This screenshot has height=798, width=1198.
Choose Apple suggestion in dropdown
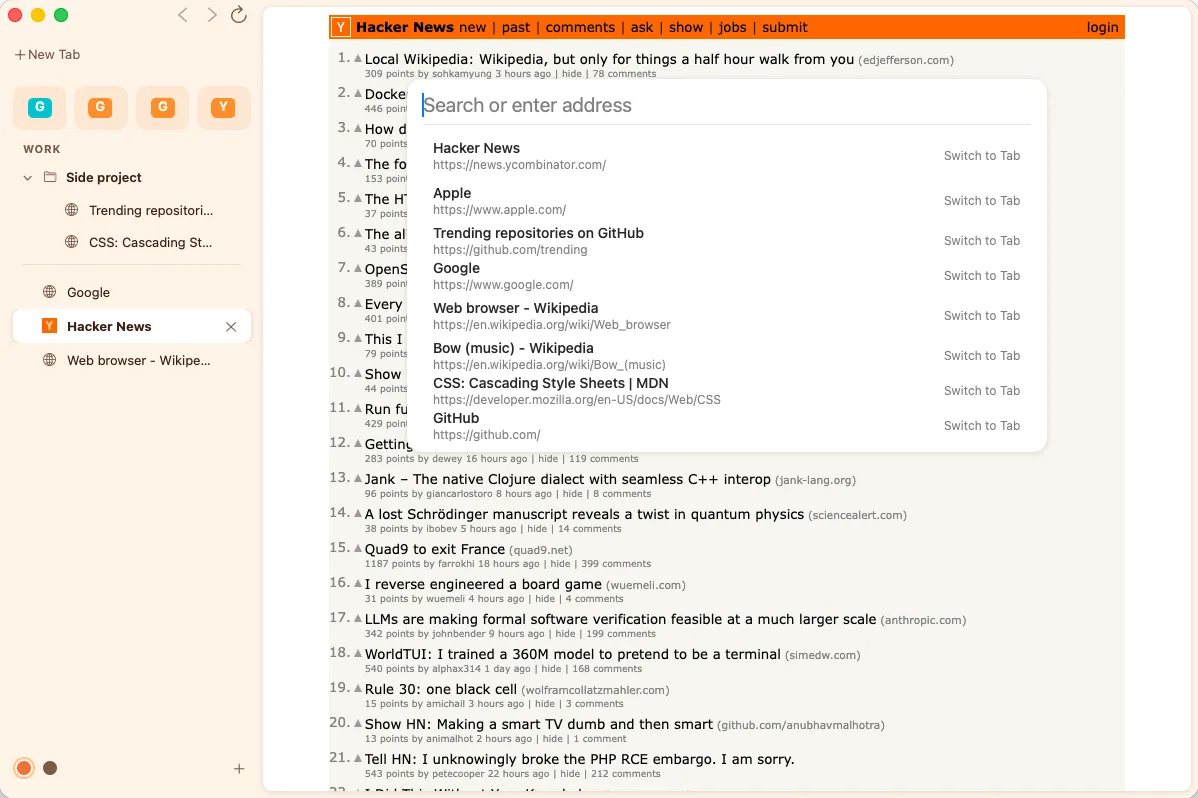726,201
